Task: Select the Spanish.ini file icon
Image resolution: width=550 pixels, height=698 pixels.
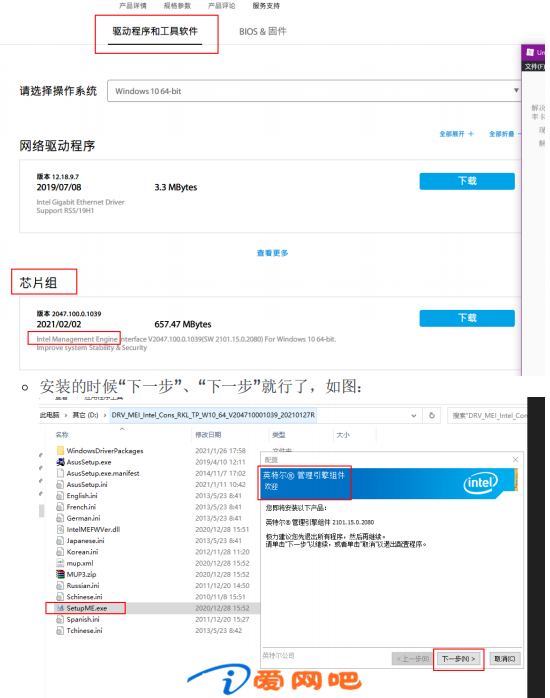Action: coord(61,619)
